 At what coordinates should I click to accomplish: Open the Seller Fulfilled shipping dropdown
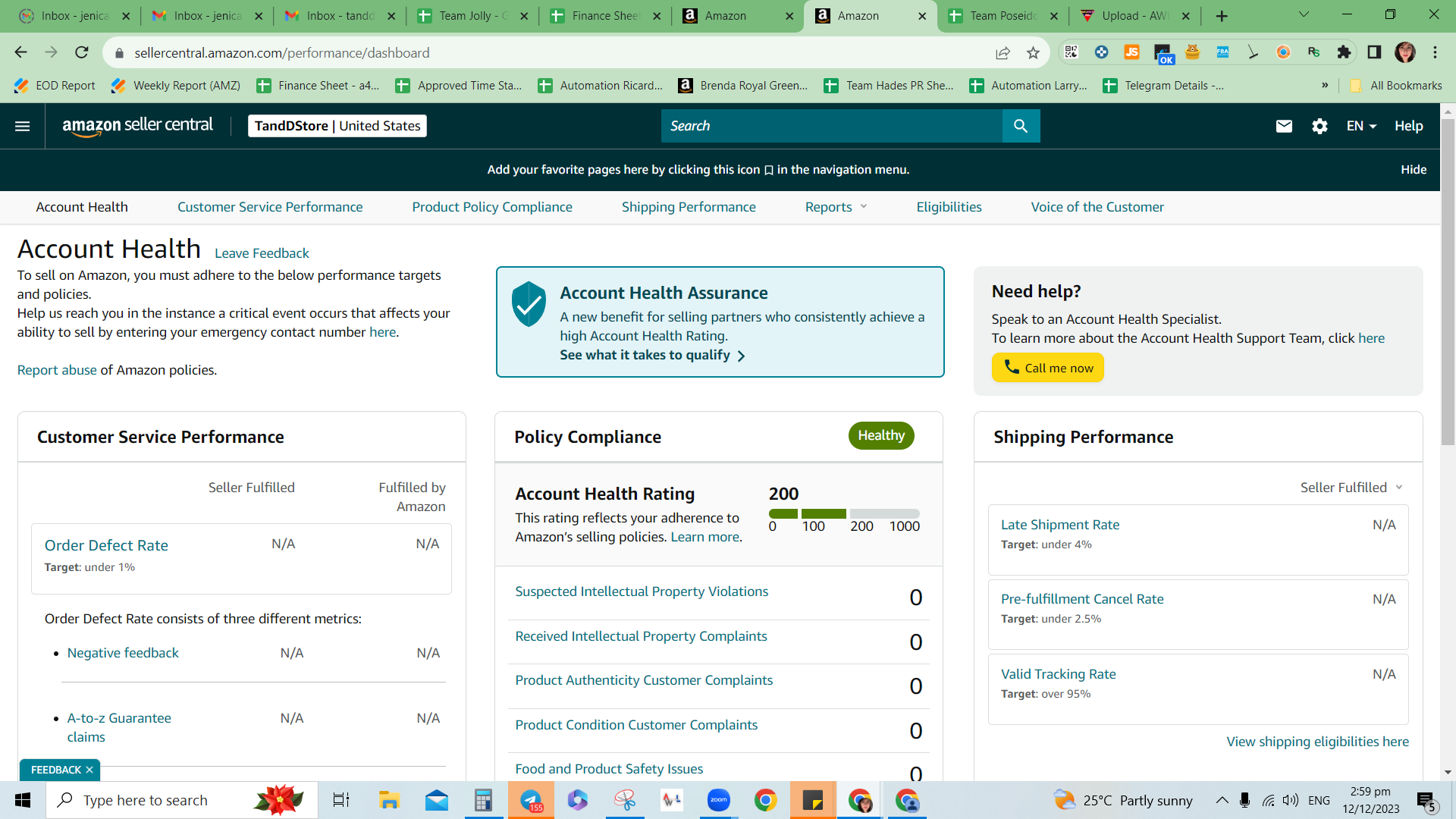click(1351, 488)
